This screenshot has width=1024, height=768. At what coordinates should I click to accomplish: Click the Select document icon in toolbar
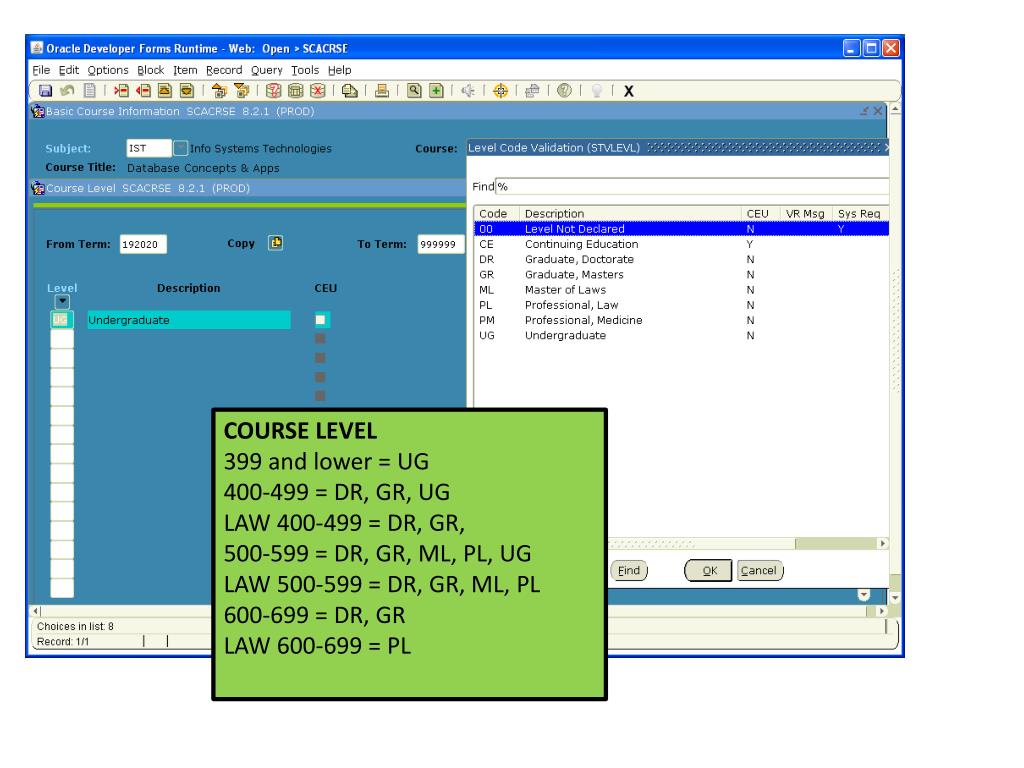(x=90, y=91)
